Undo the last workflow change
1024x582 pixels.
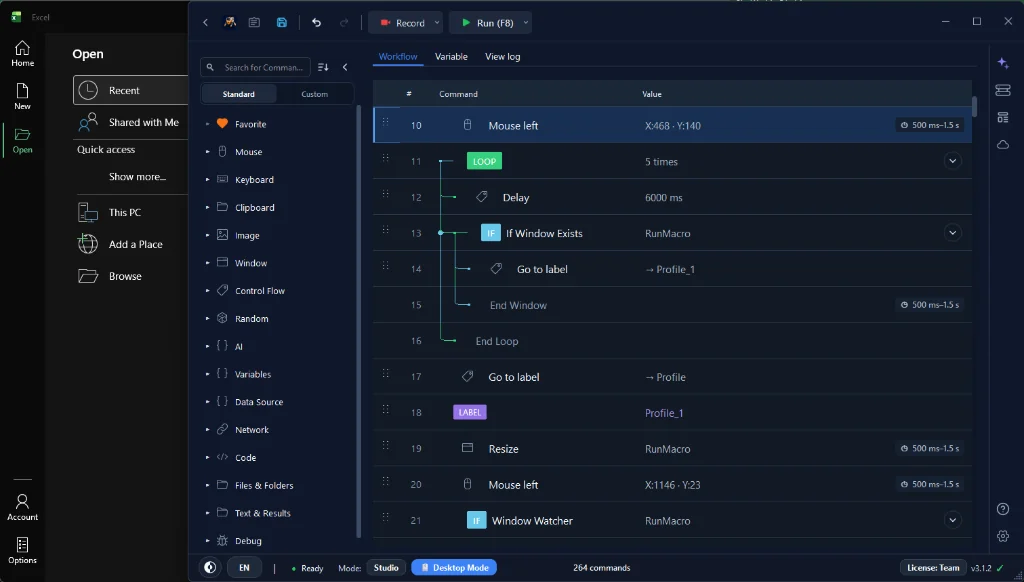pos(317,23)
